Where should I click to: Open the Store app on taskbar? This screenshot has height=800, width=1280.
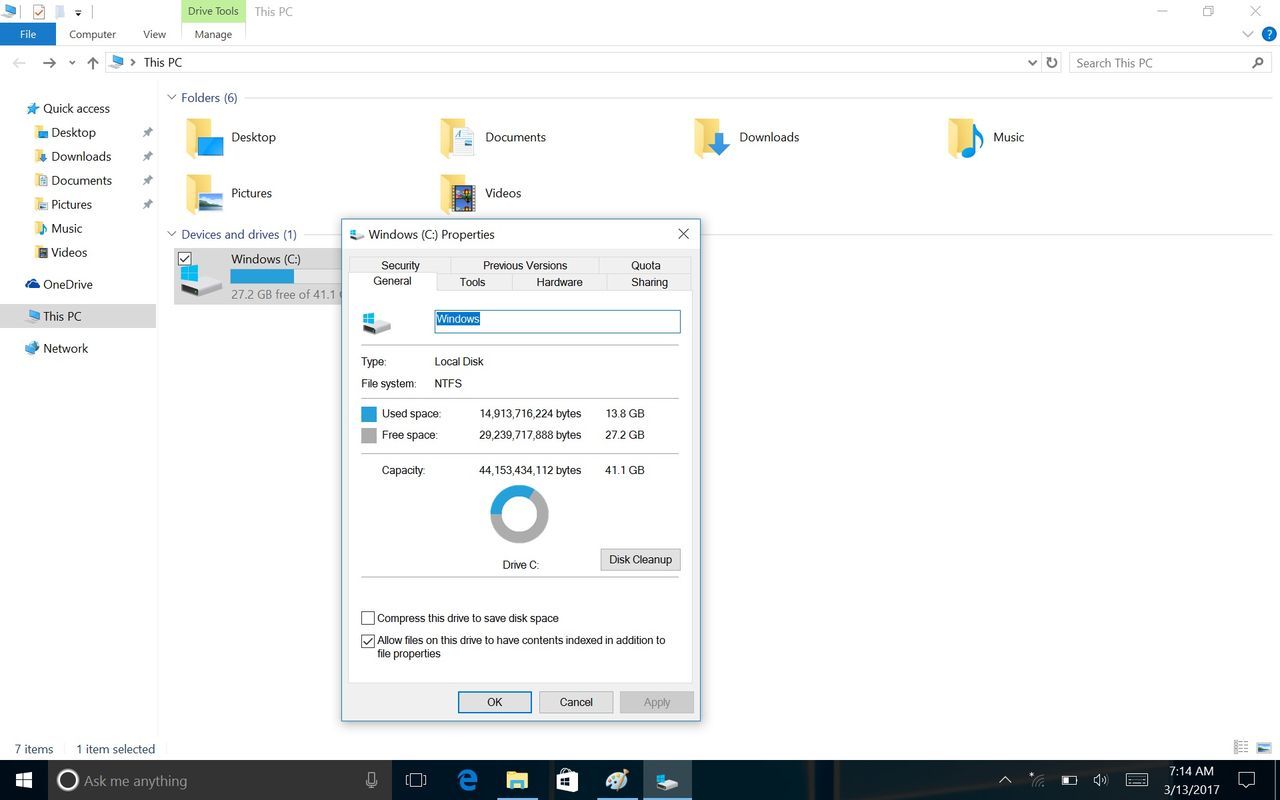(x=567, y=780)
